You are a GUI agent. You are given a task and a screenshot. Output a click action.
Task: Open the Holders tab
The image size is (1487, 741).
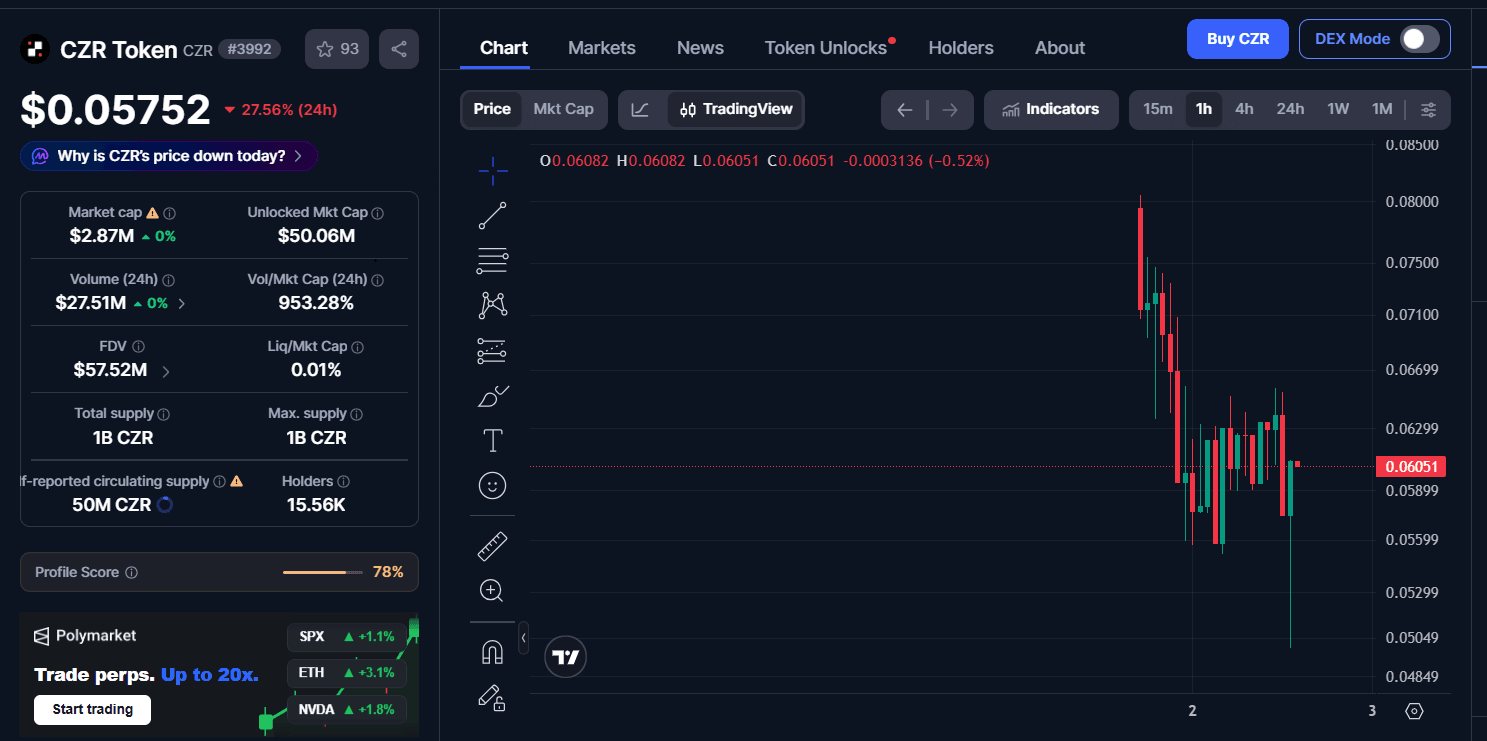961,48
